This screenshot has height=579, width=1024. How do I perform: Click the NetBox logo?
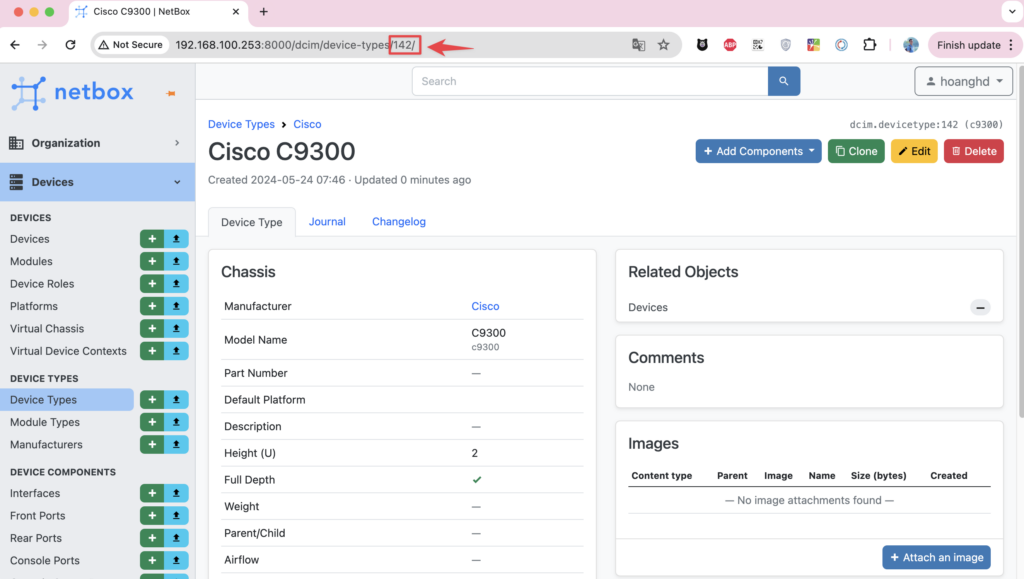(x=72, y=93)
